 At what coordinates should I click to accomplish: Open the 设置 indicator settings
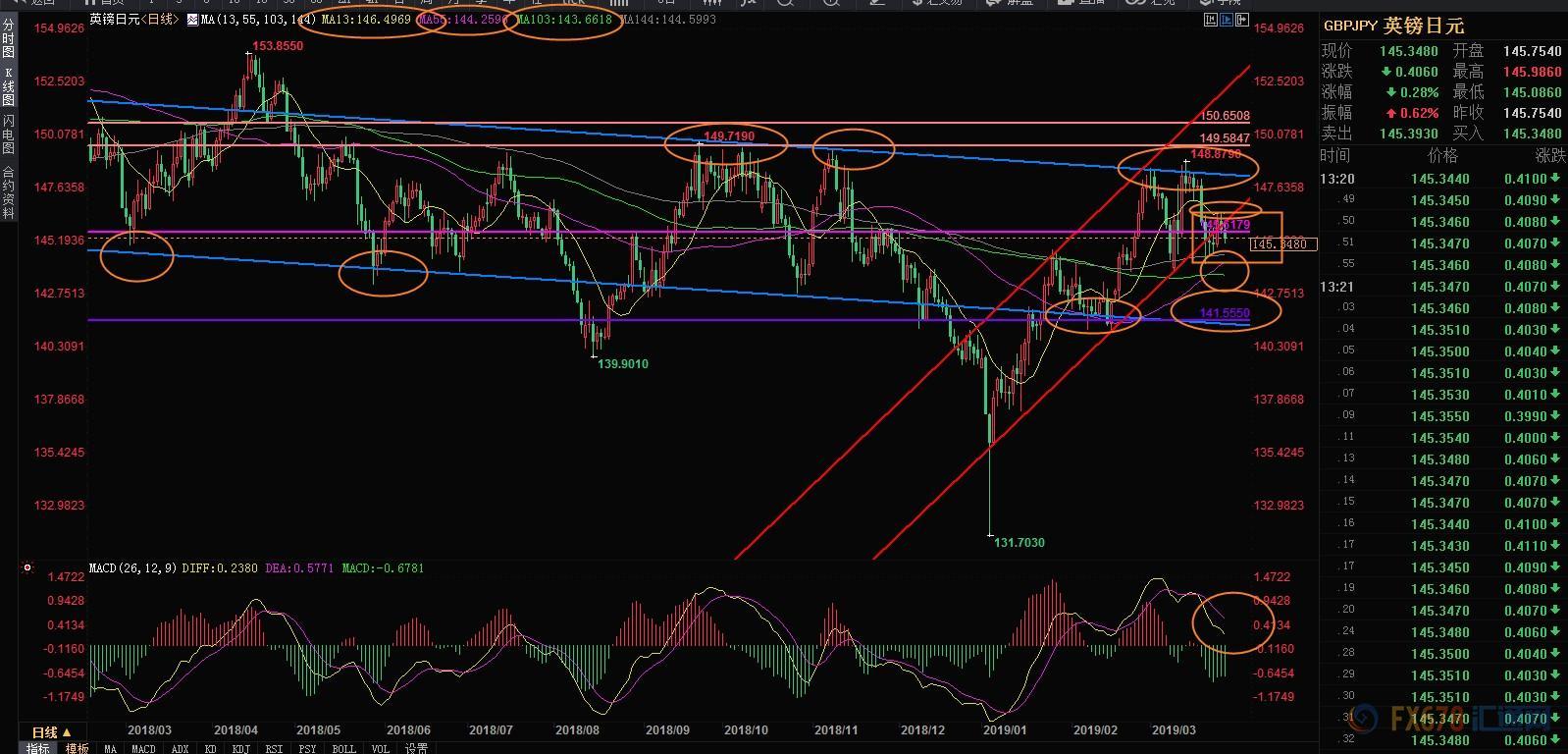[x=416, y=748]
